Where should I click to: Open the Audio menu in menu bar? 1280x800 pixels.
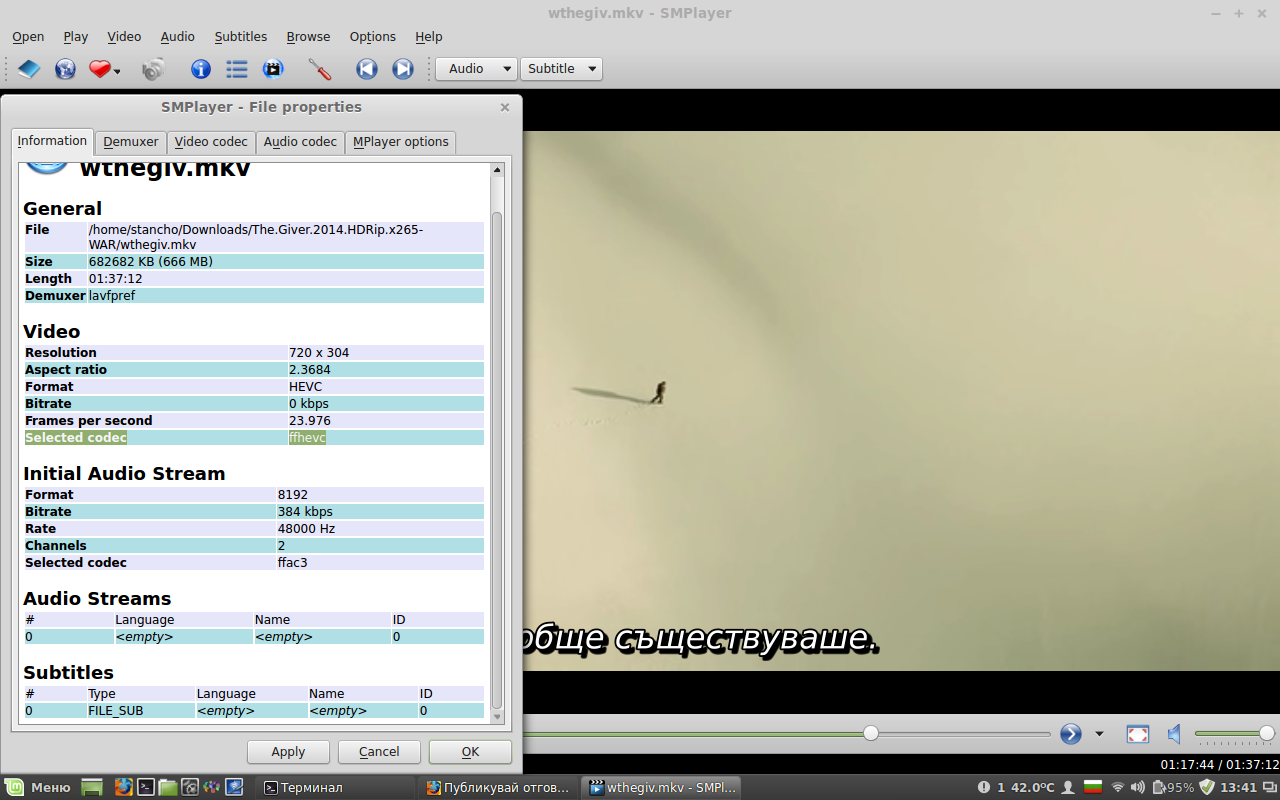pos(178,37)
